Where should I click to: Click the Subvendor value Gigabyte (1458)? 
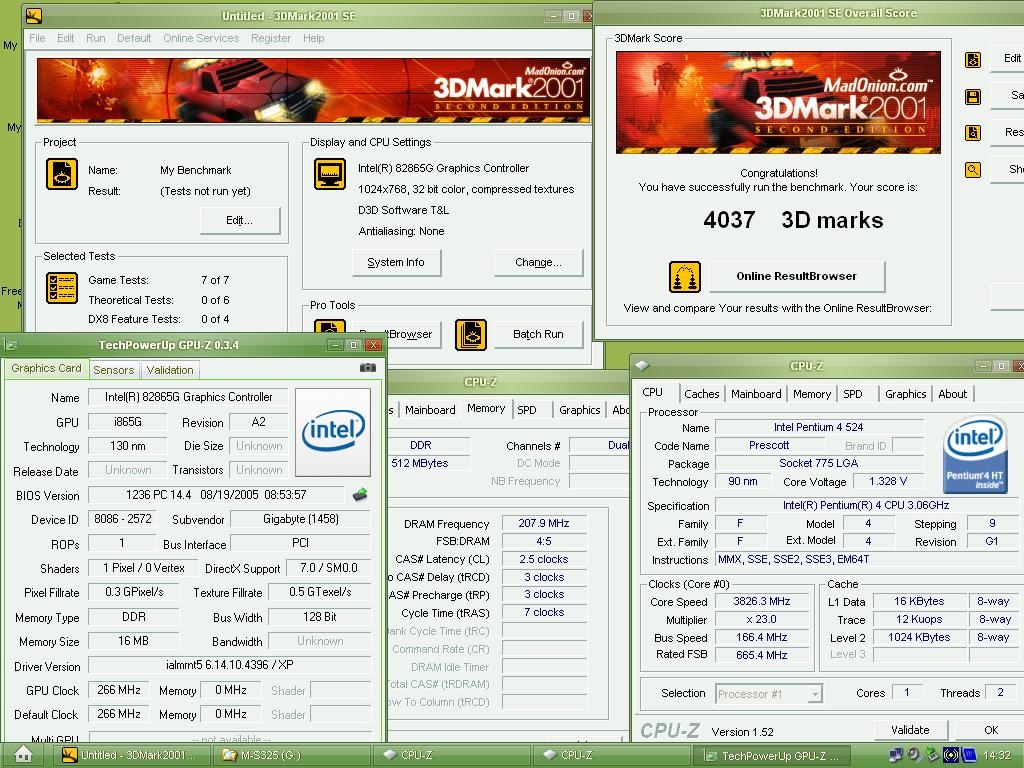[300, 519]
